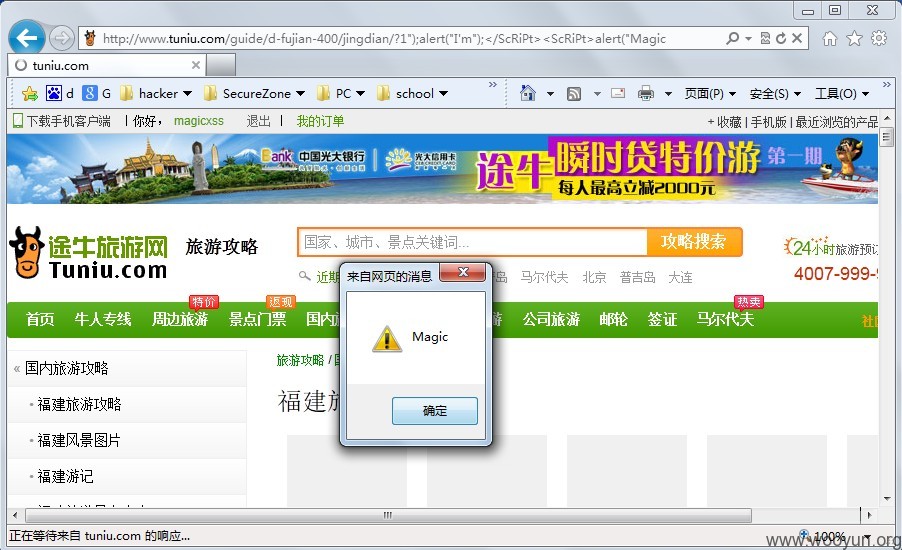
Task: Open the dropdown arrow beside home page icon
Action: pos(550,93)
